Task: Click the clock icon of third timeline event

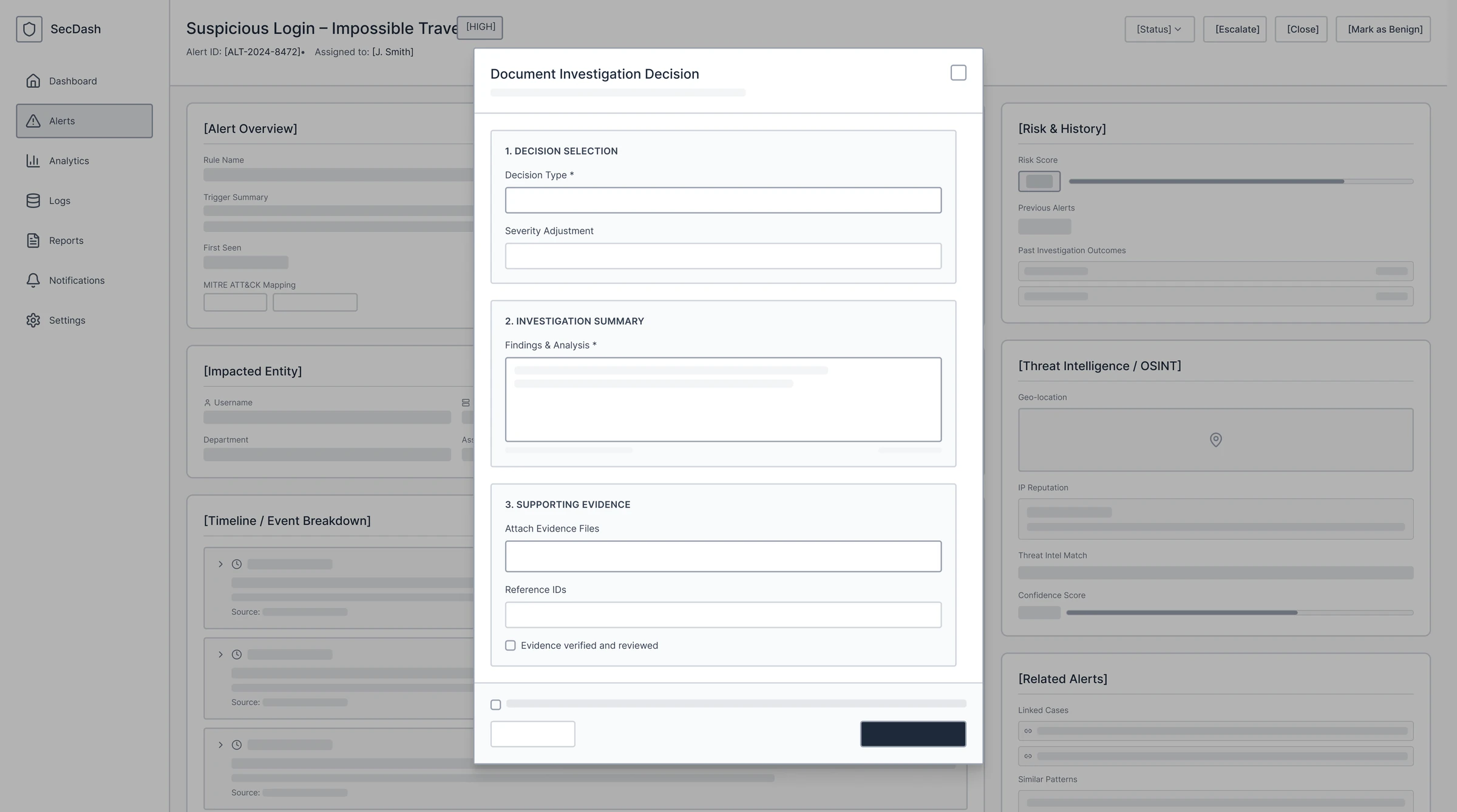Action: pyautogui.click(x=237, y=745)
